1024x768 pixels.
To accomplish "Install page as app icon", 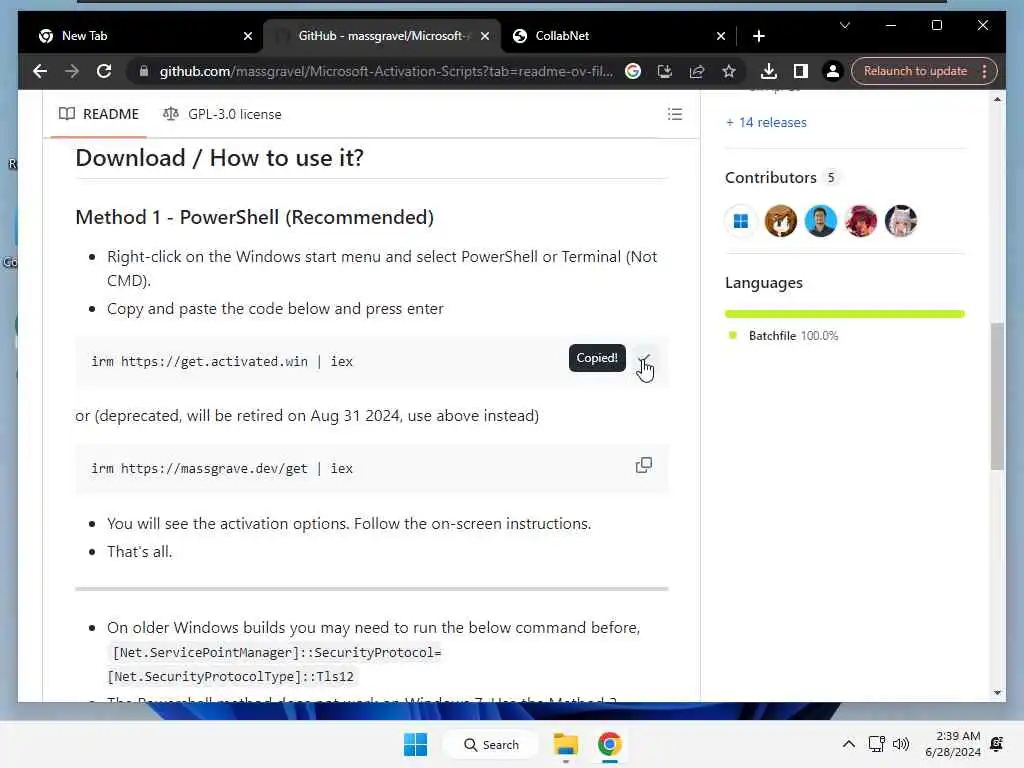I will coord(665,71).
